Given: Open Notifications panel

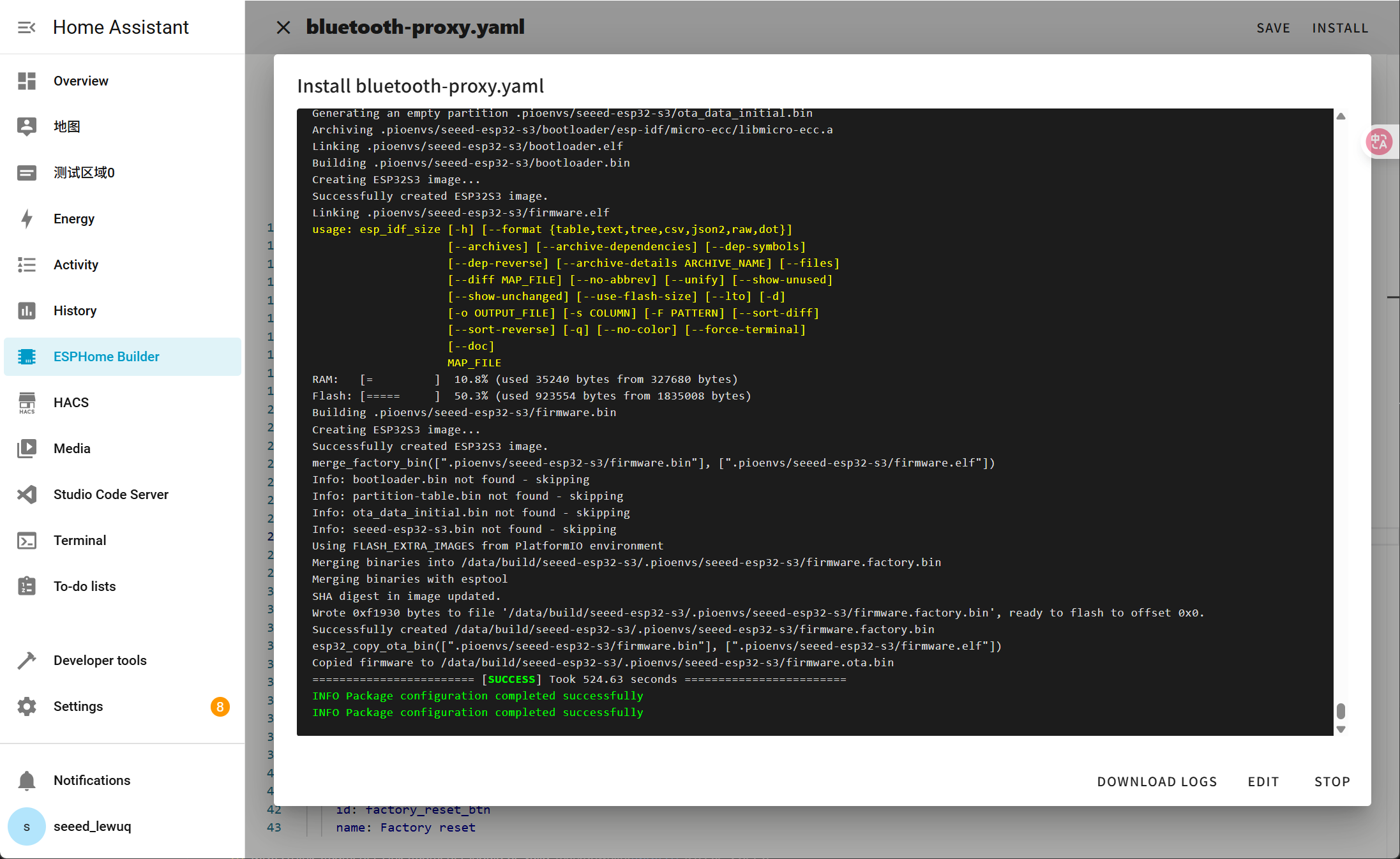Looking at the screenshot, I should click(x=91, y=781).
